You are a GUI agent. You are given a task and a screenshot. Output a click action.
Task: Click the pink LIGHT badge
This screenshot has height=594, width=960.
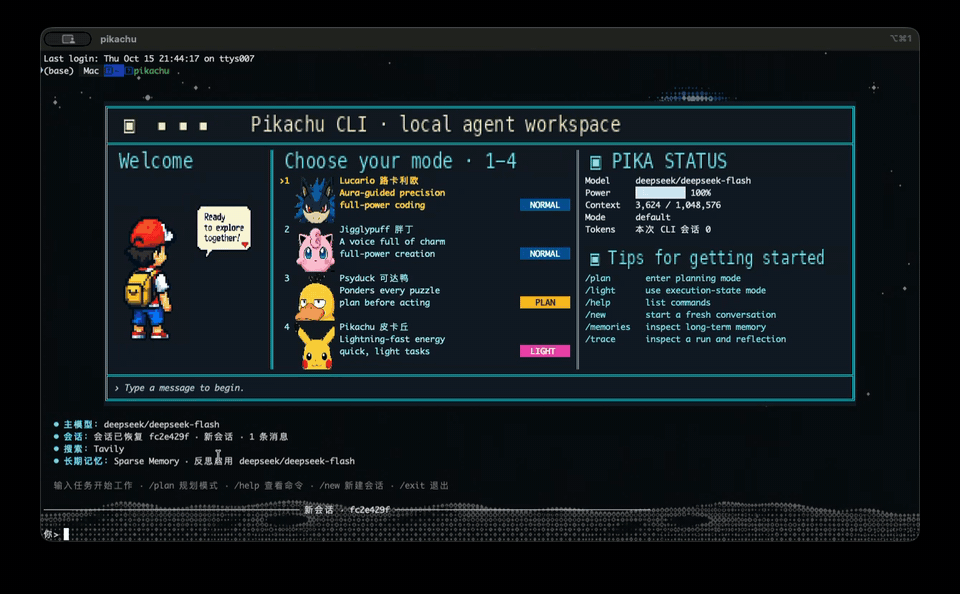[544, 351]
